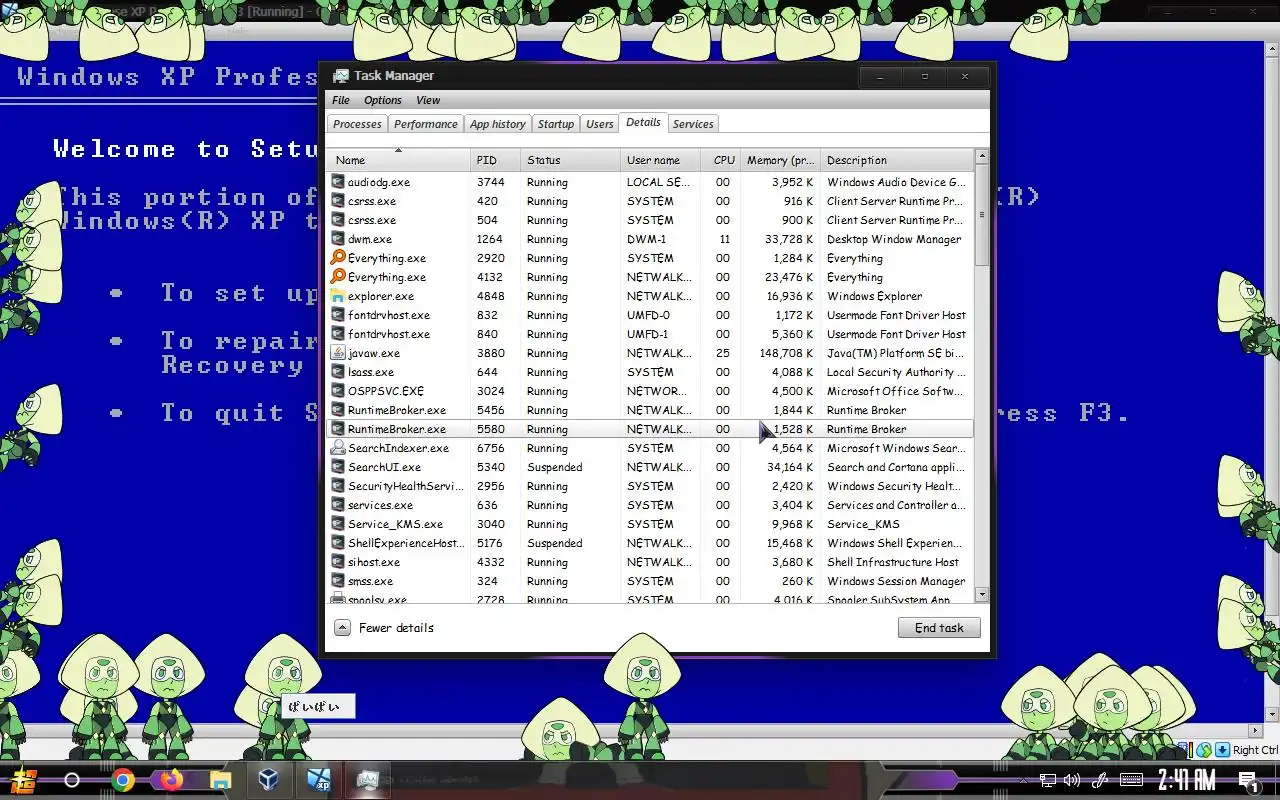Viewport: 1280px width, 800px height.
Task: Launch Firefox from the taskbar
Action: point(171,780)
